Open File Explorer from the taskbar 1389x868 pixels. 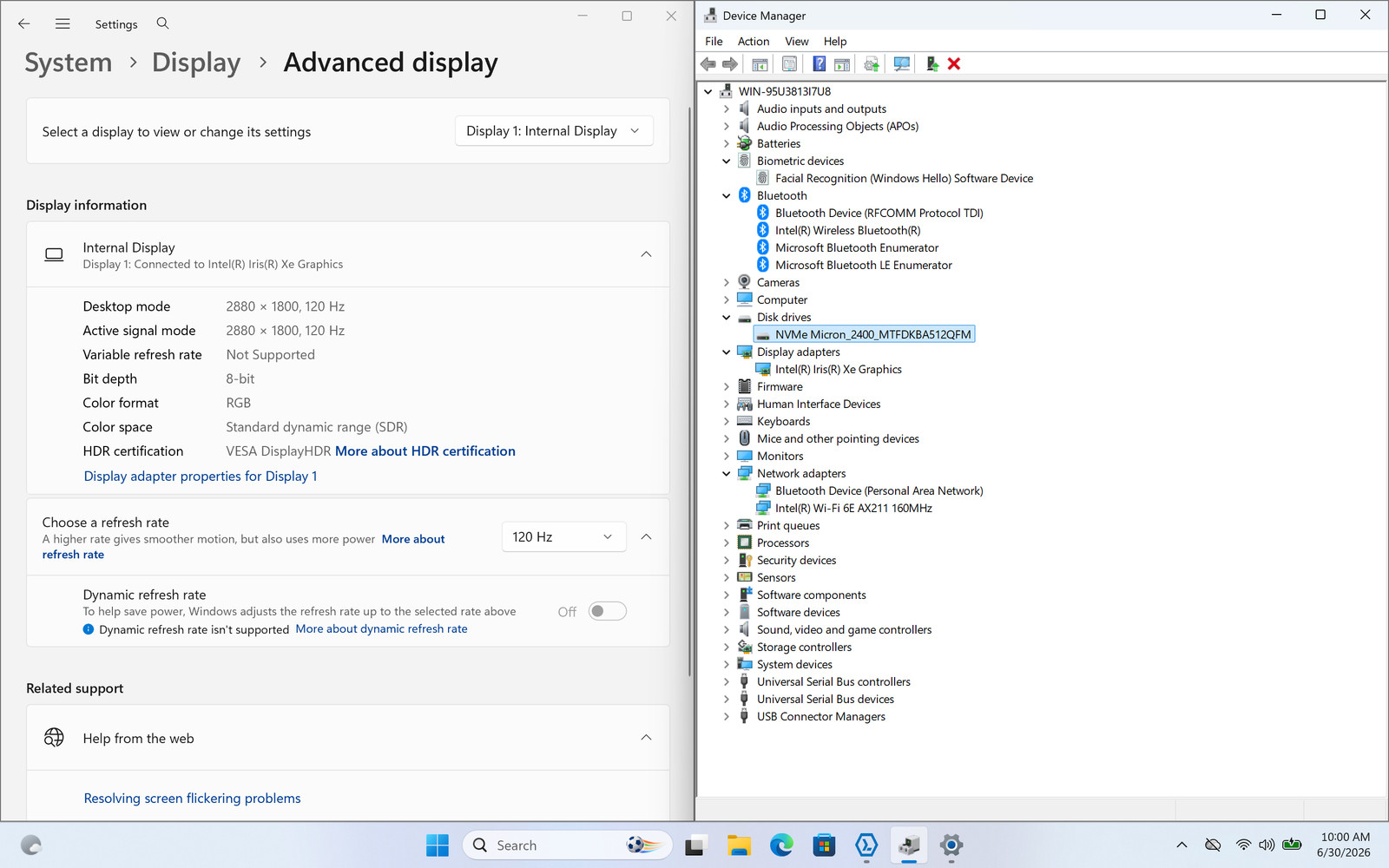point(739,845)
